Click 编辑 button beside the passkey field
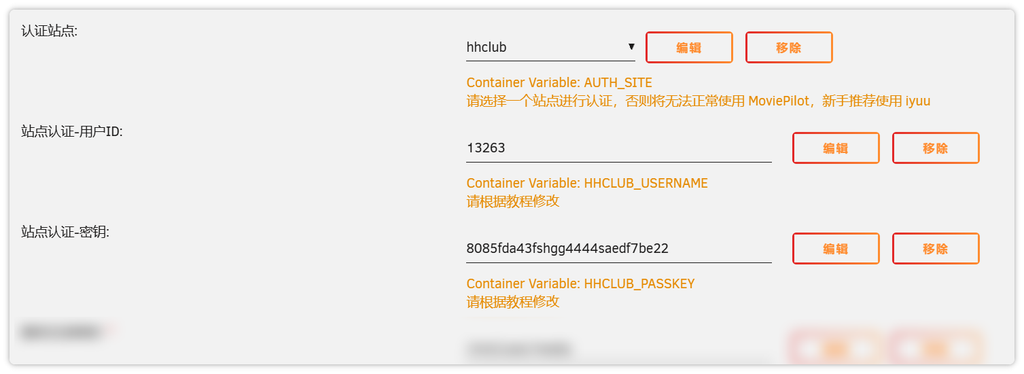Screen dimensions: 1024x374 click(x=836, y=249)
